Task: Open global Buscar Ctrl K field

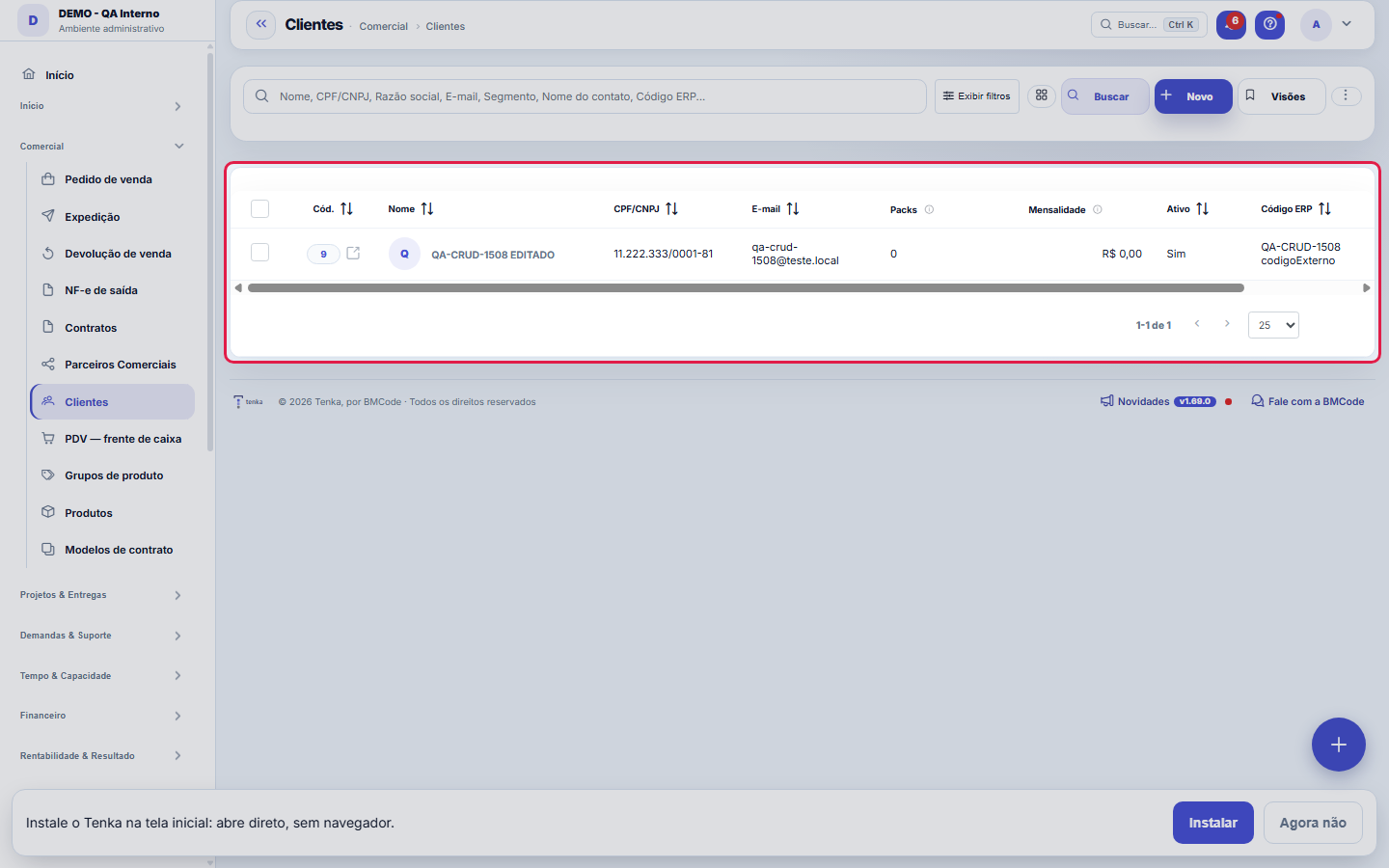Action: tap(1149, 24)
